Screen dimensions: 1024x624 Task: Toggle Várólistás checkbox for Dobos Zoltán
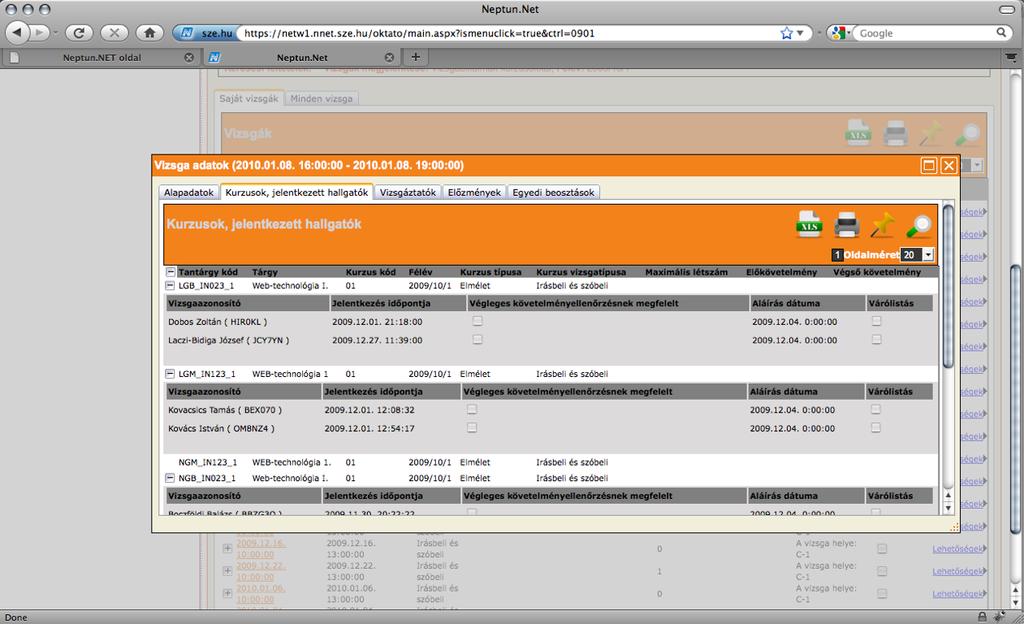[876, 321]
